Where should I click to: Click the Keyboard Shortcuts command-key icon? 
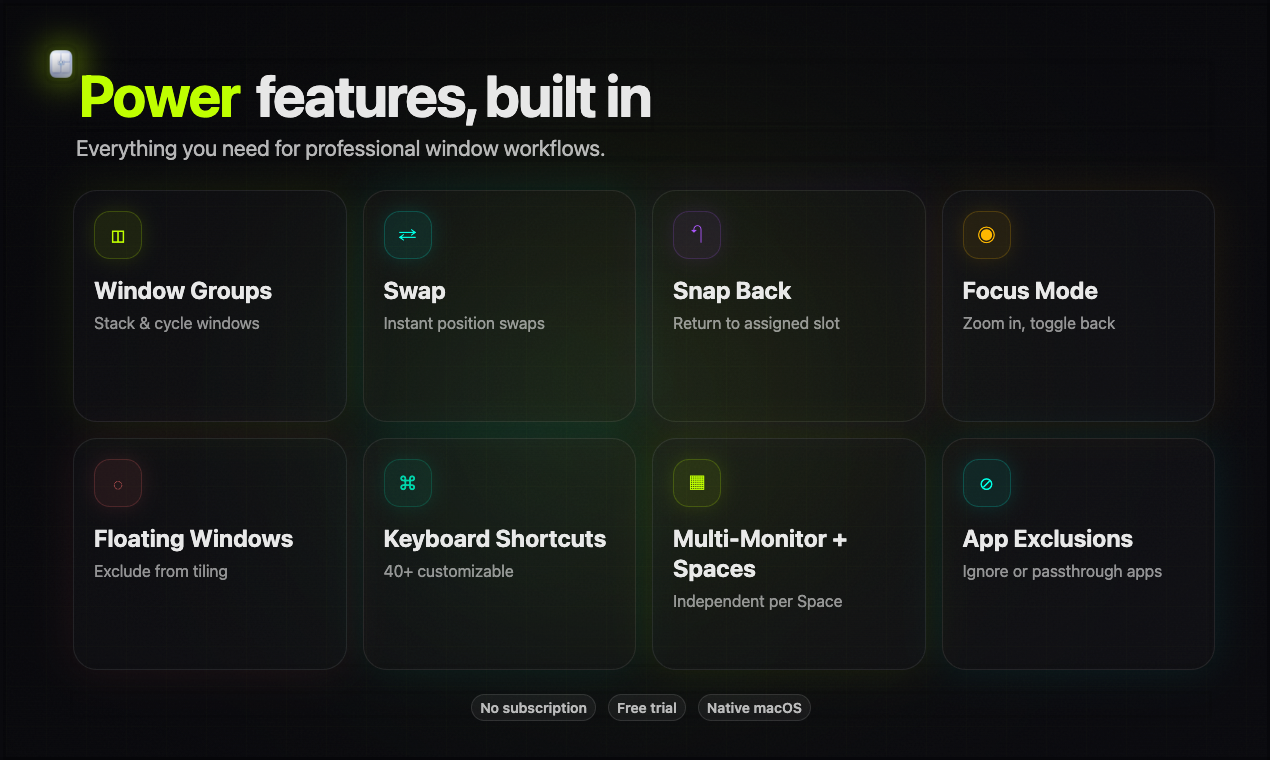[407, 482]
